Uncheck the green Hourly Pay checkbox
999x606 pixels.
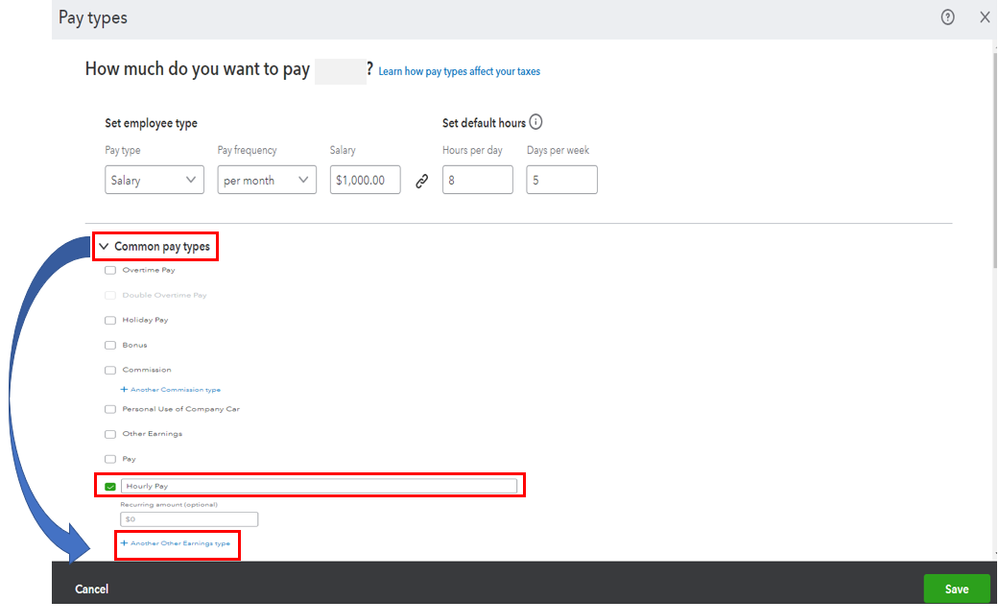click(110, 486)
